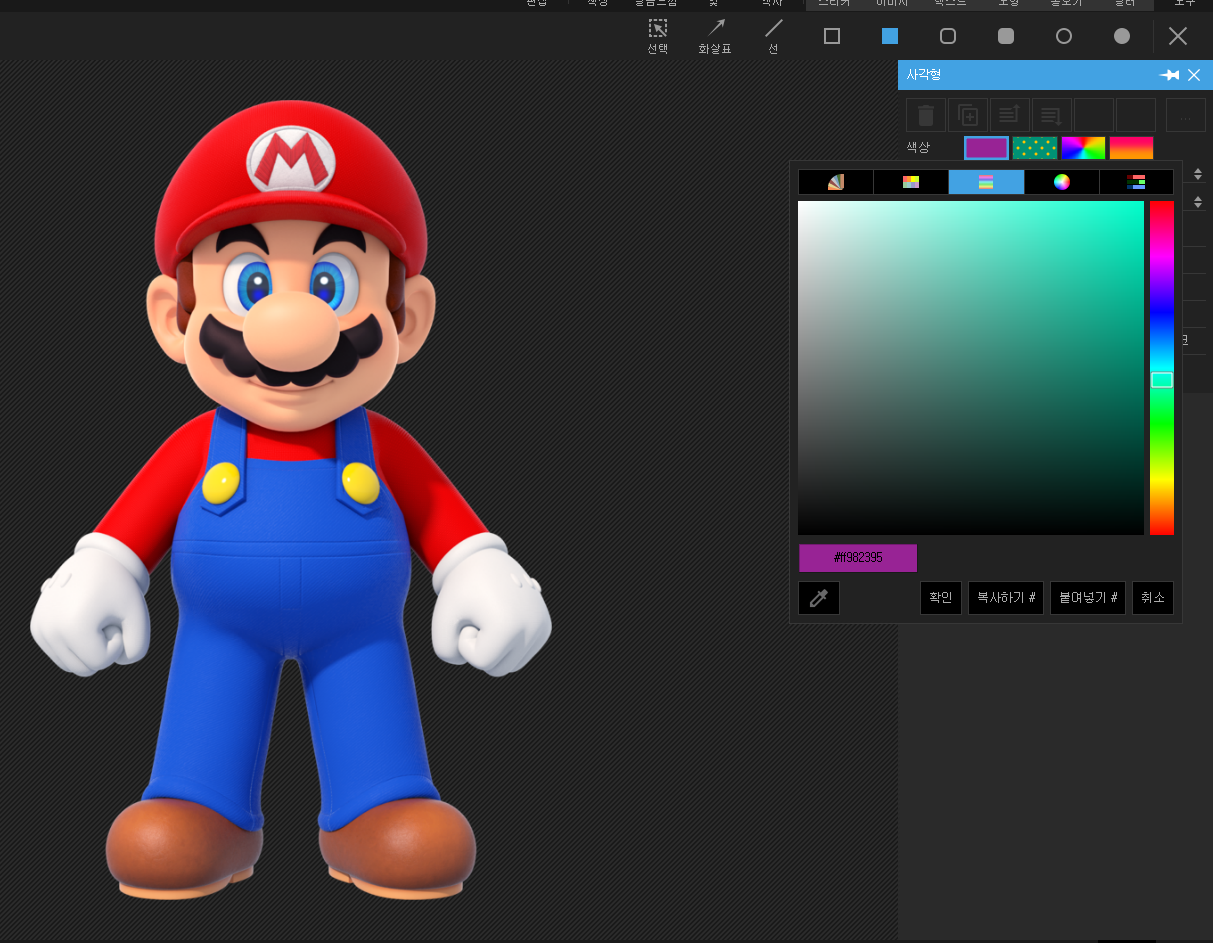1213x943 pixels.
Task: Select the filled circle shape
Action: click(1122, 36)
